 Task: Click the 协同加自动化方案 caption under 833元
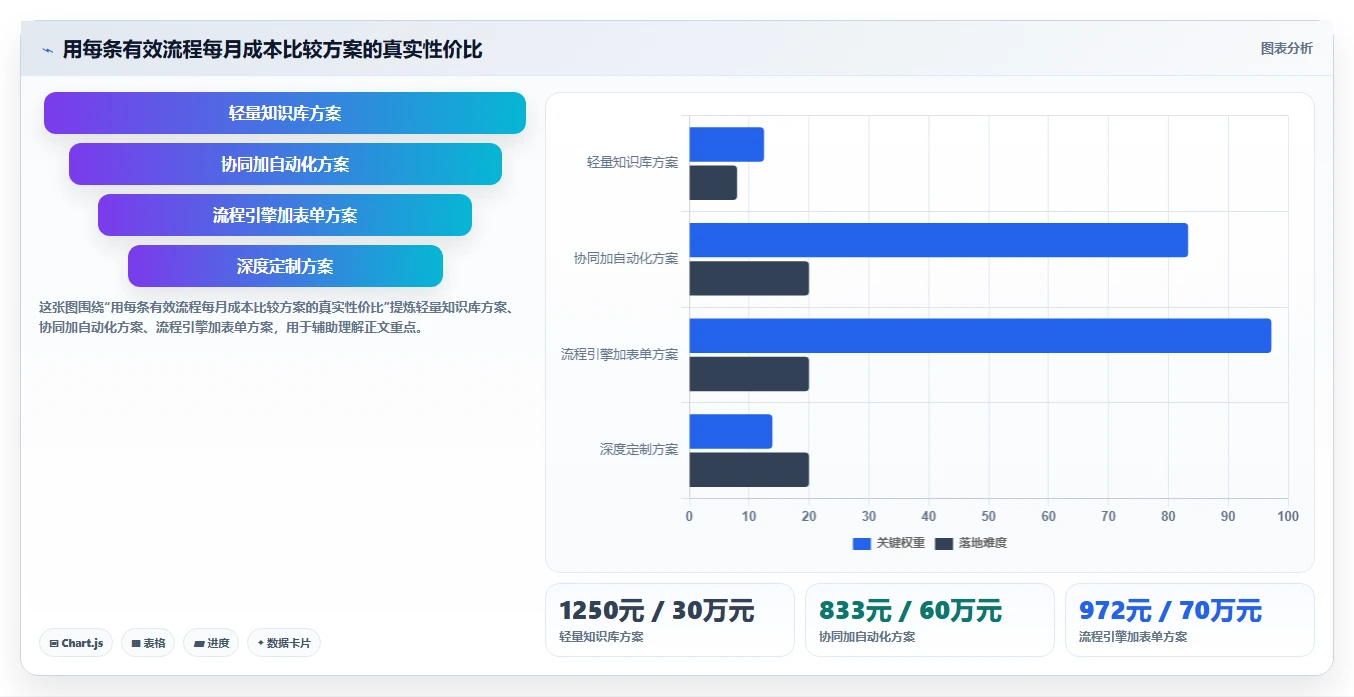click(x=867, y=637)
